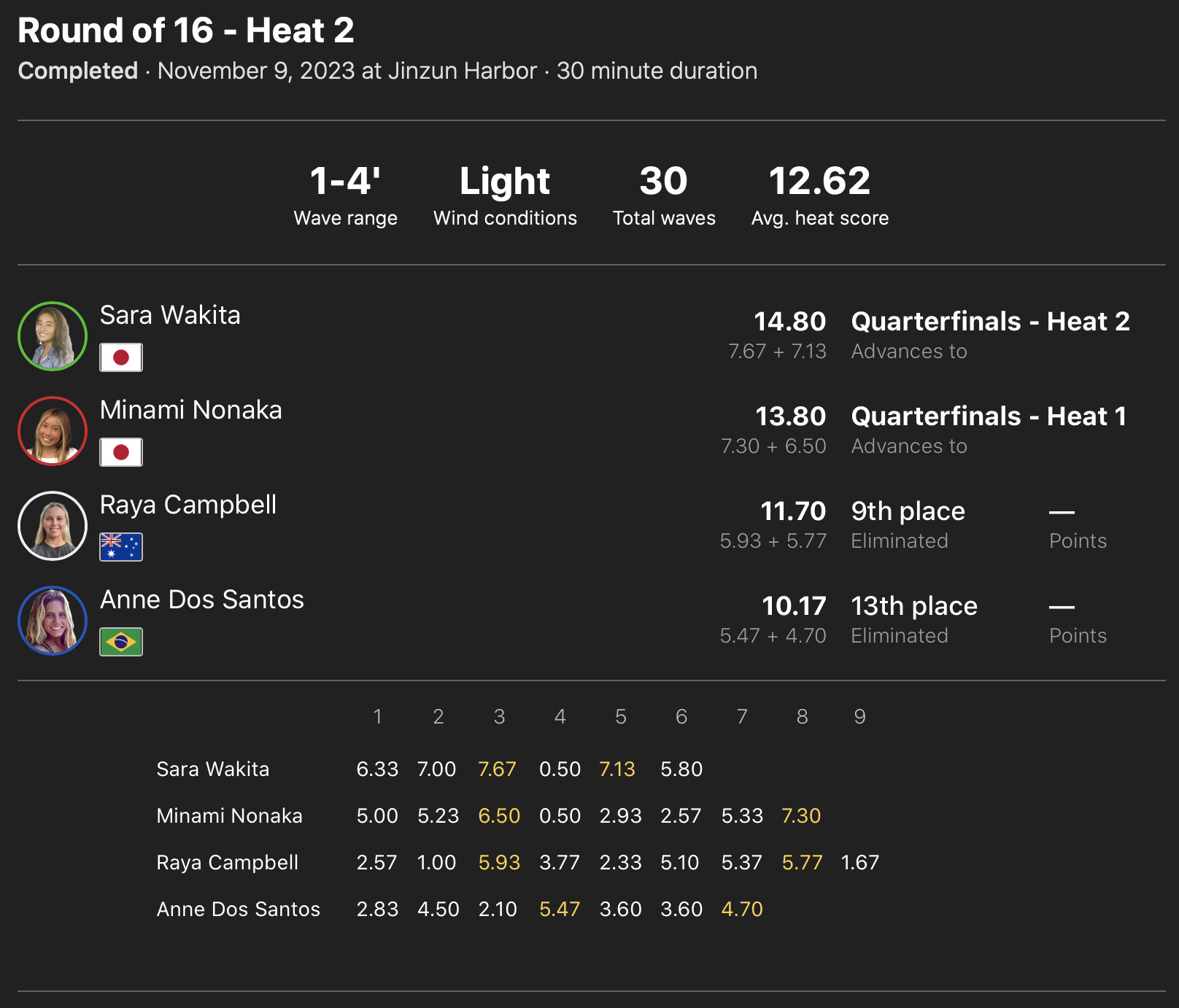Click Japan flag under Sara Wakita

click(x=121, y=357)
